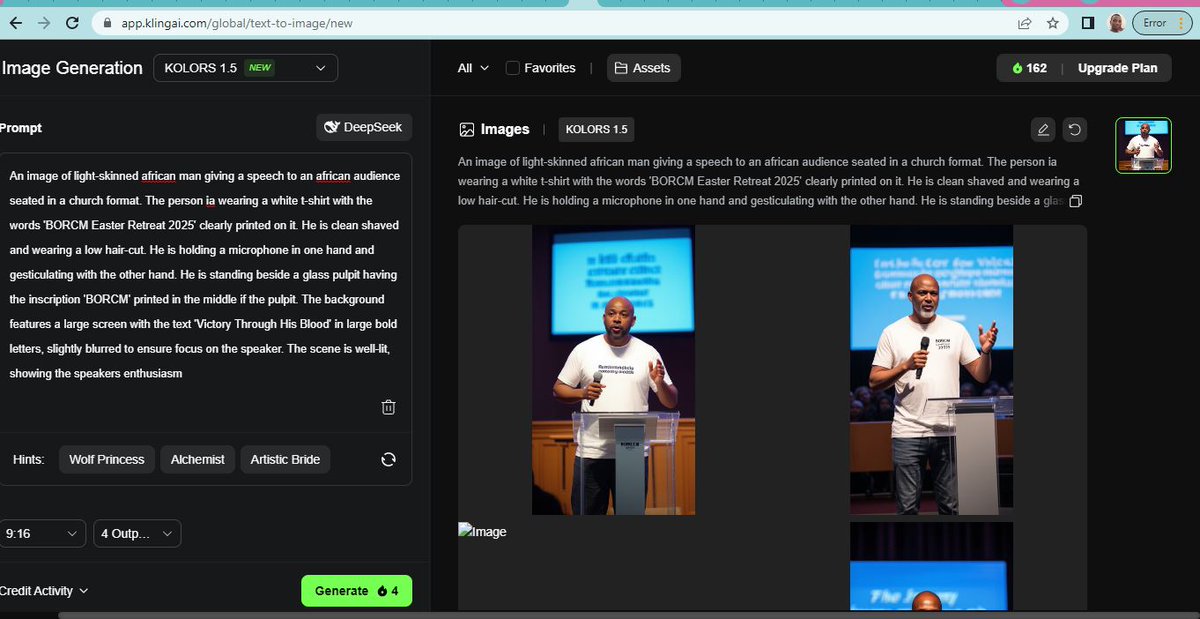Bookmark this page with the star icon
This screenshot has height=619, width=1200.
[1053, 22]
